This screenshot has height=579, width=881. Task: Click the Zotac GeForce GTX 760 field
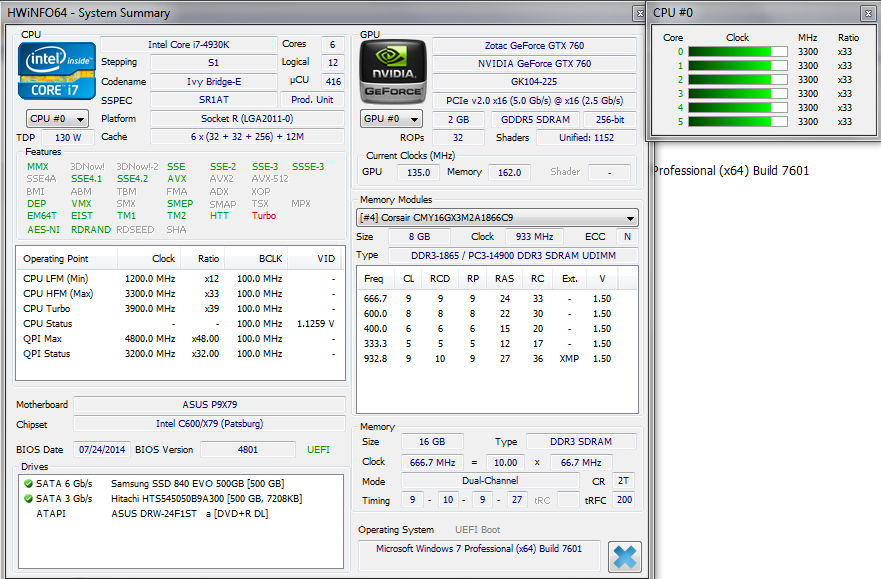pyautogui.click(x=534, y=45)
